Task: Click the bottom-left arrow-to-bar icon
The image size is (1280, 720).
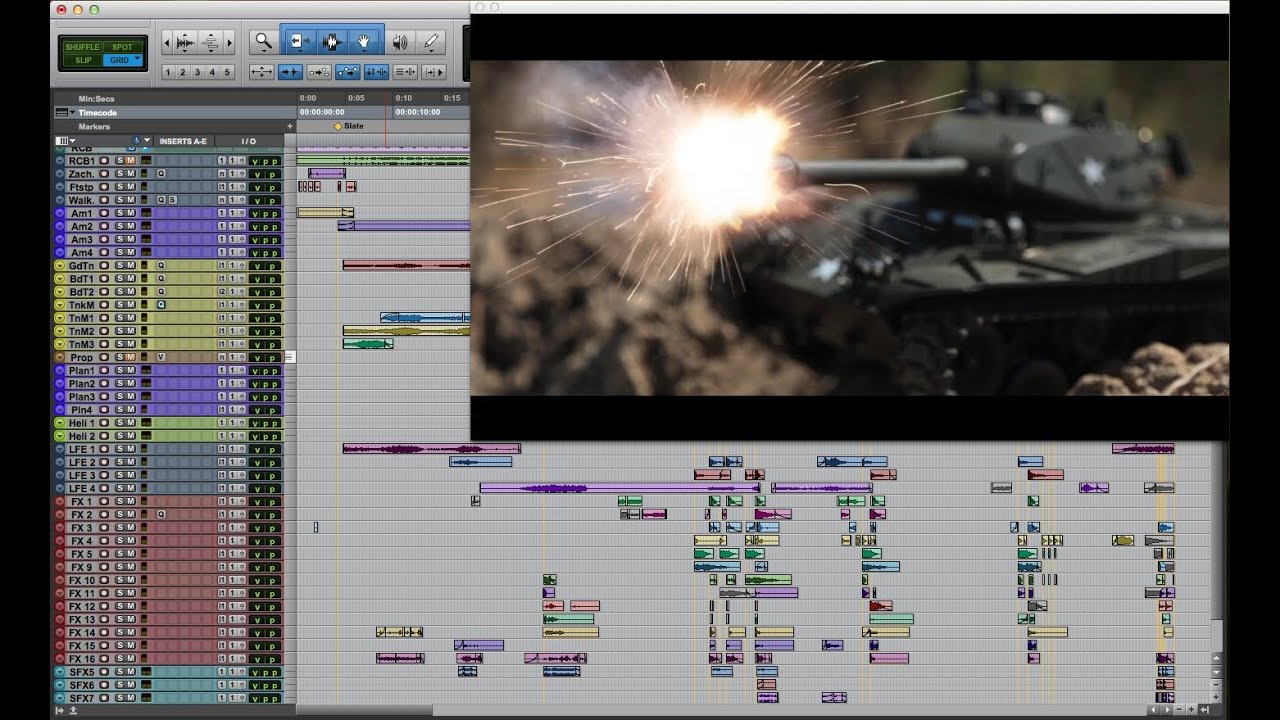Action: pyautogui.click(x=60, y=710)
